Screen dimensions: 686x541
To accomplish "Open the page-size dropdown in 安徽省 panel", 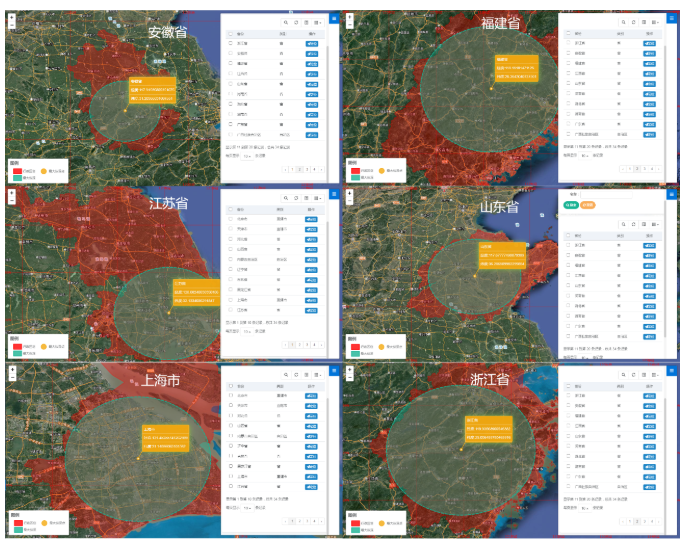I will pyautogui.click(x=247, y=156).
